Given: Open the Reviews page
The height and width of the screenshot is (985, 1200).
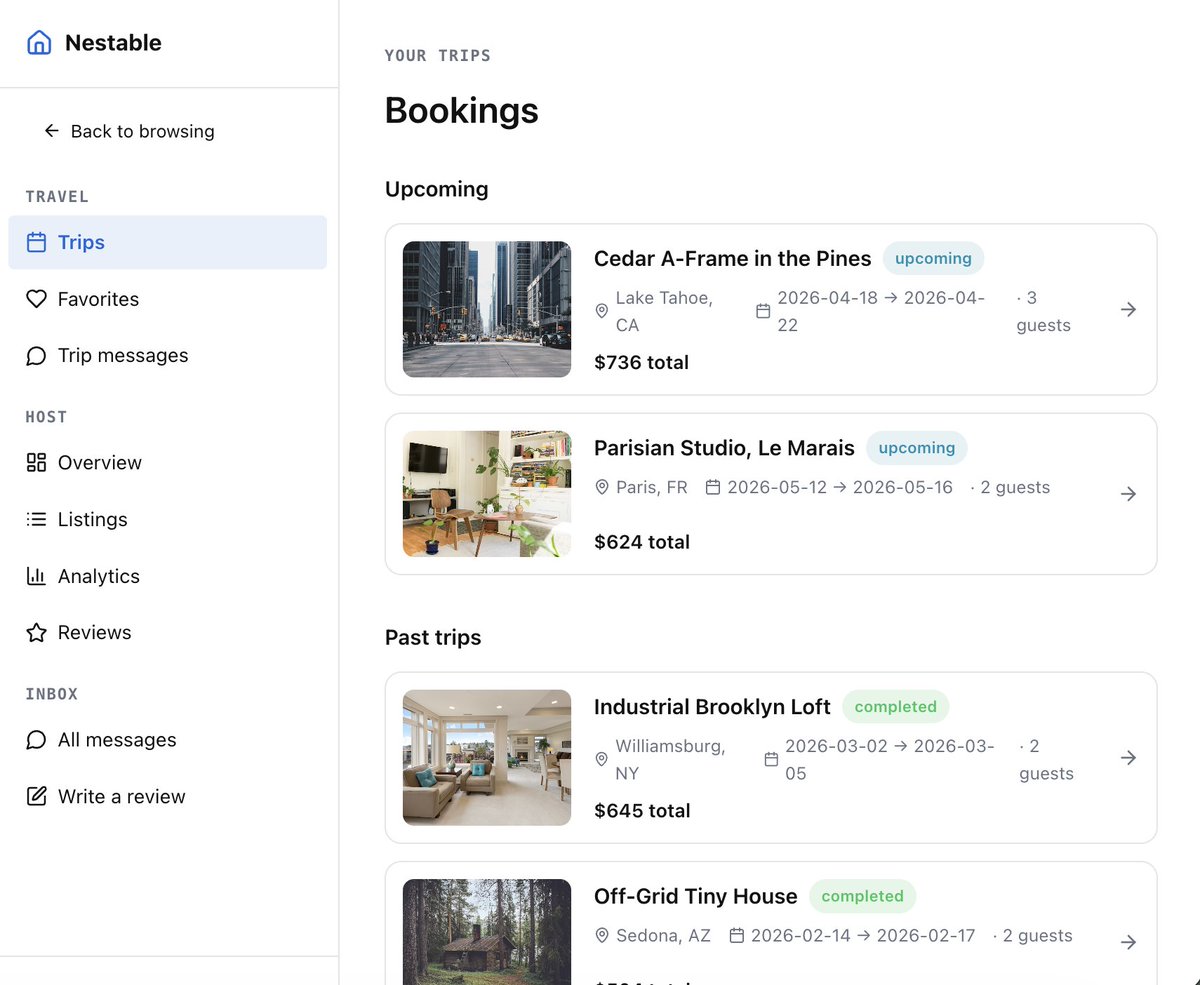Looking at the screenshot, I should click(x=168, y=632).
